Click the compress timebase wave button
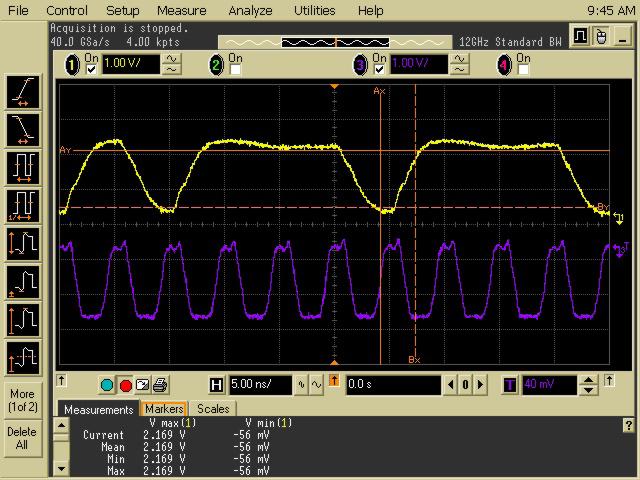 [301, 385]
